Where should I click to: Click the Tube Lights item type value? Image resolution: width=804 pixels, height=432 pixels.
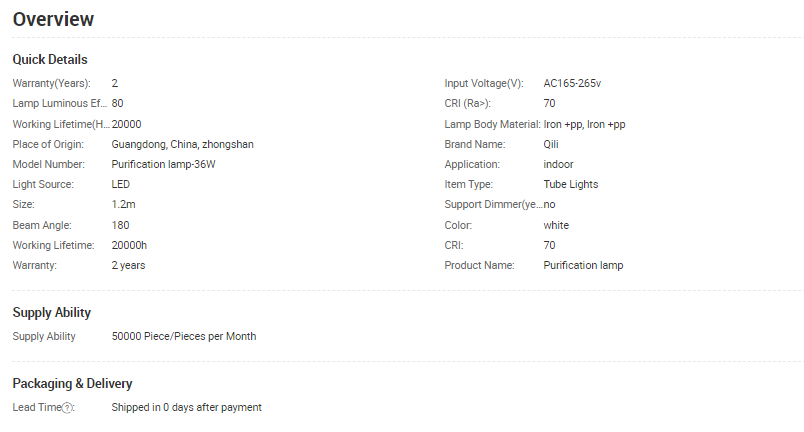(x=571, y=184)
